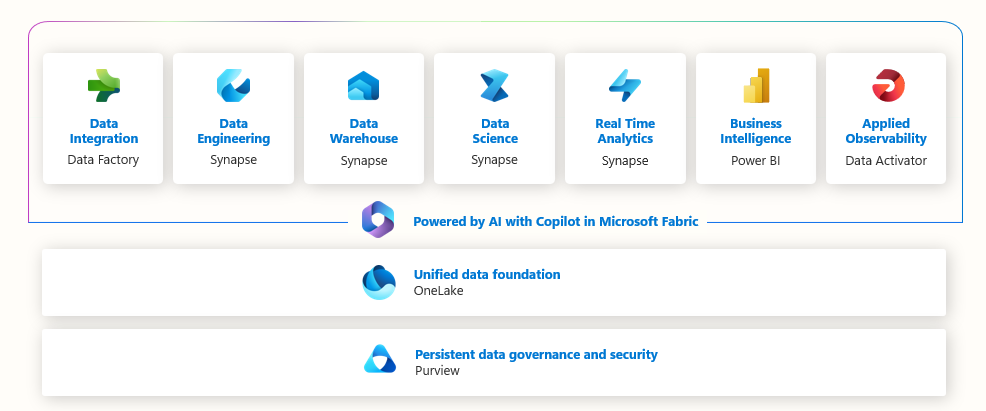Click the Unified data foundation text
Image resolution: width=986 pixels, height=411 pixels.
487,275
